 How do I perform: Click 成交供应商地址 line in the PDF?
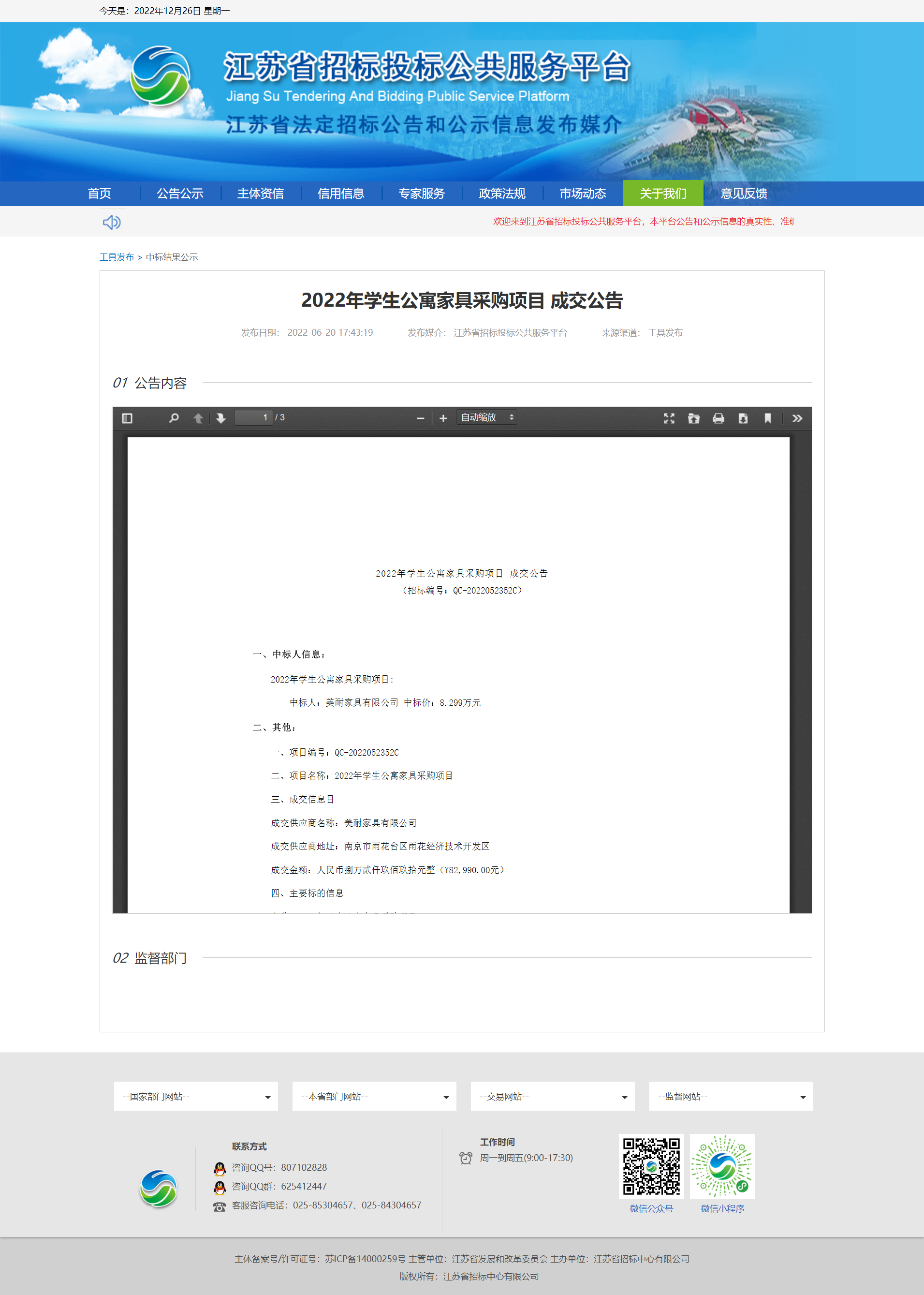[x=380, y=847]
